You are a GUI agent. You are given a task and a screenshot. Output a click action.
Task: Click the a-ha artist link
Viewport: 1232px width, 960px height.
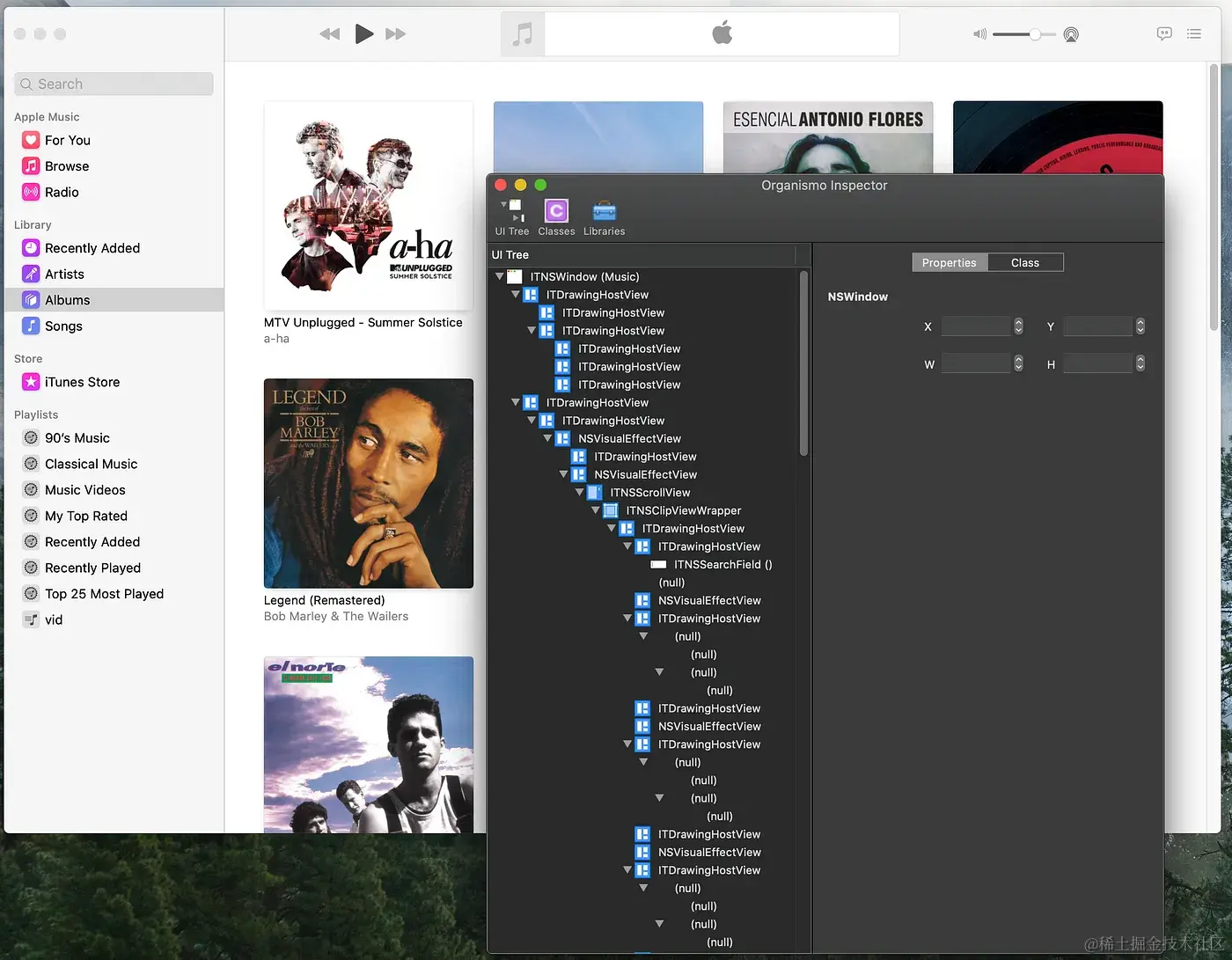click(x=276, y=339)
